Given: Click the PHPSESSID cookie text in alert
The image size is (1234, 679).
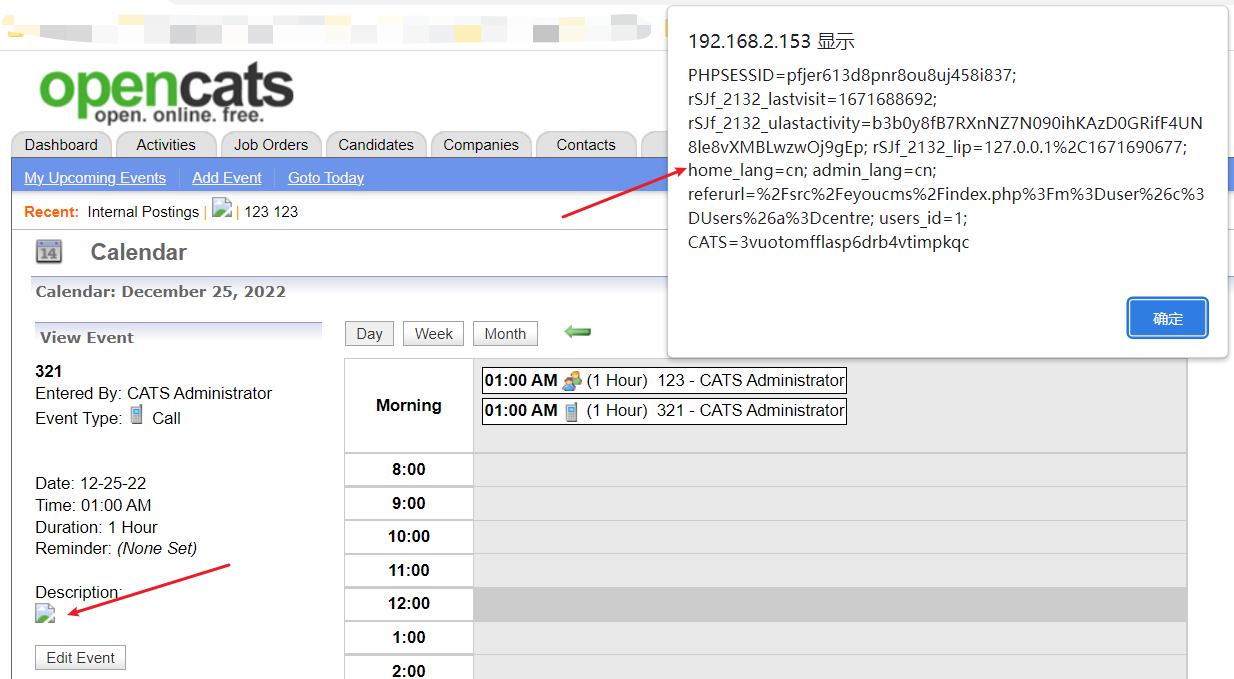Looking at the screenshot, I should [x=852, y=75].
